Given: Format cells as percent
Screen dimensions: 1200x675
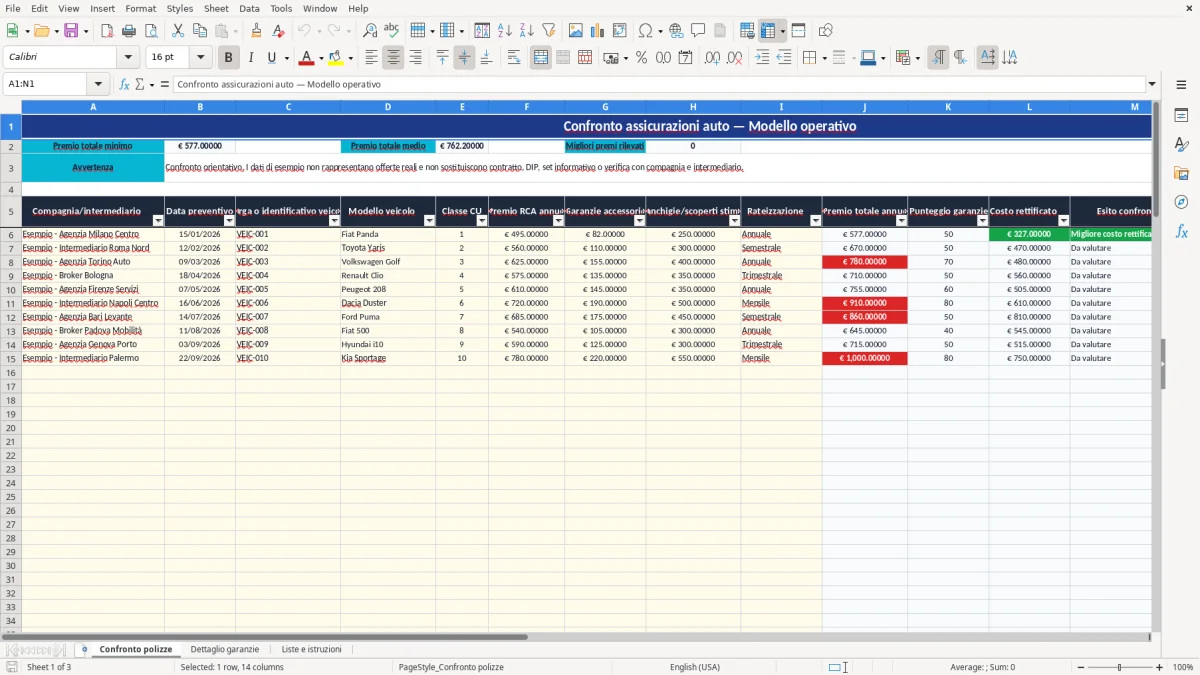Looking at the screenshot, I should click(x=642, y=58).
